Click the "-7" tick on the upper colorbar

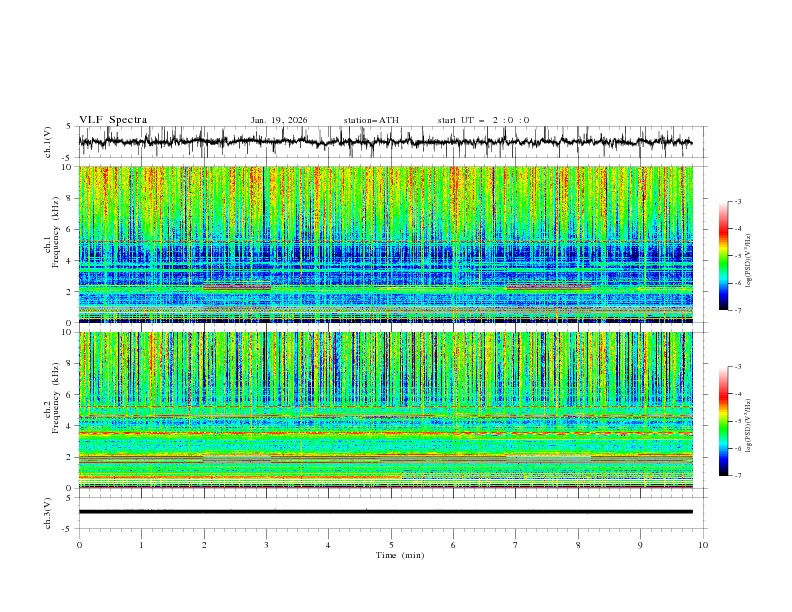pyautogui.click(x=737, y=311)
